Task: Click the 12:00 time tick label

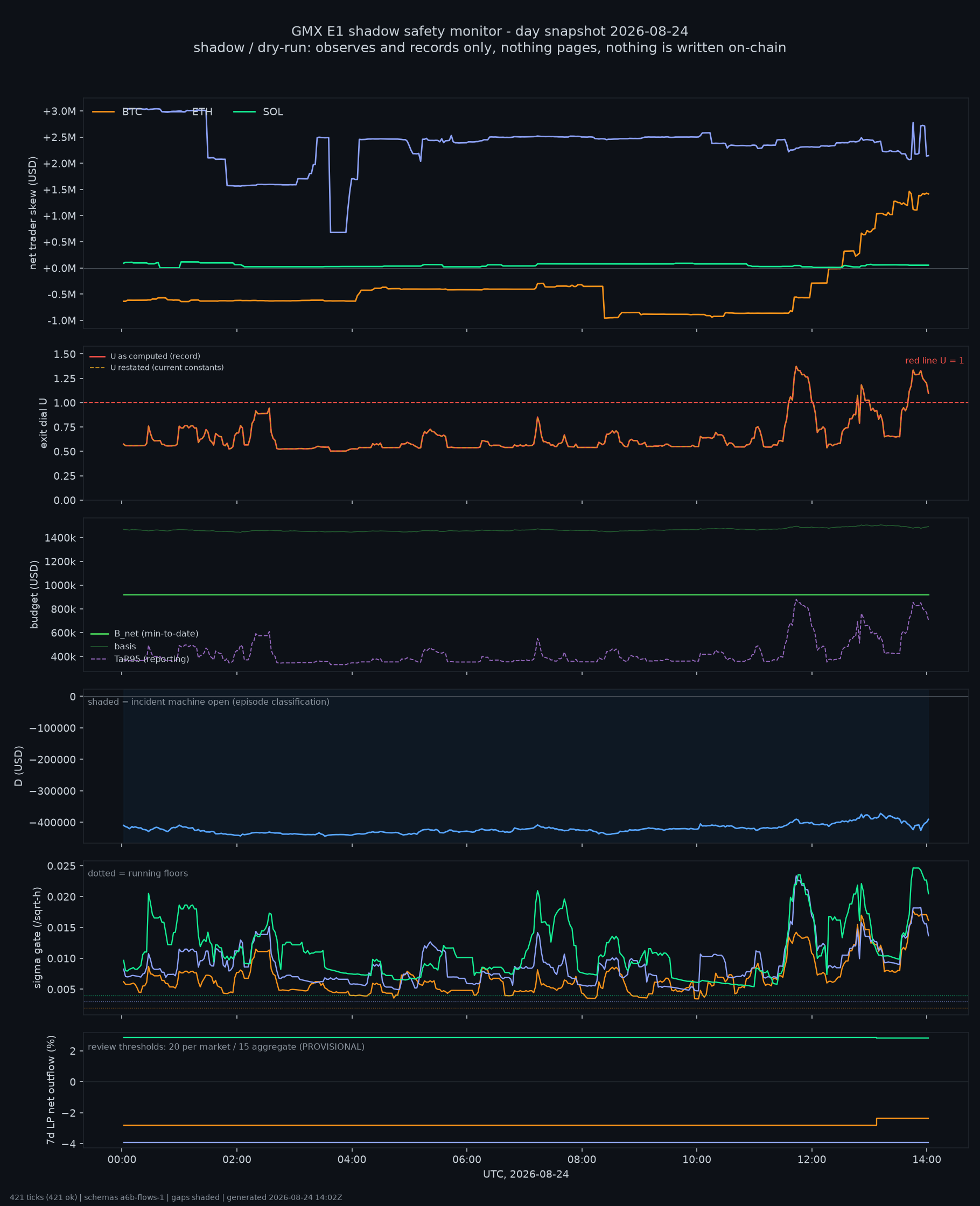Action: (812, 1159)
